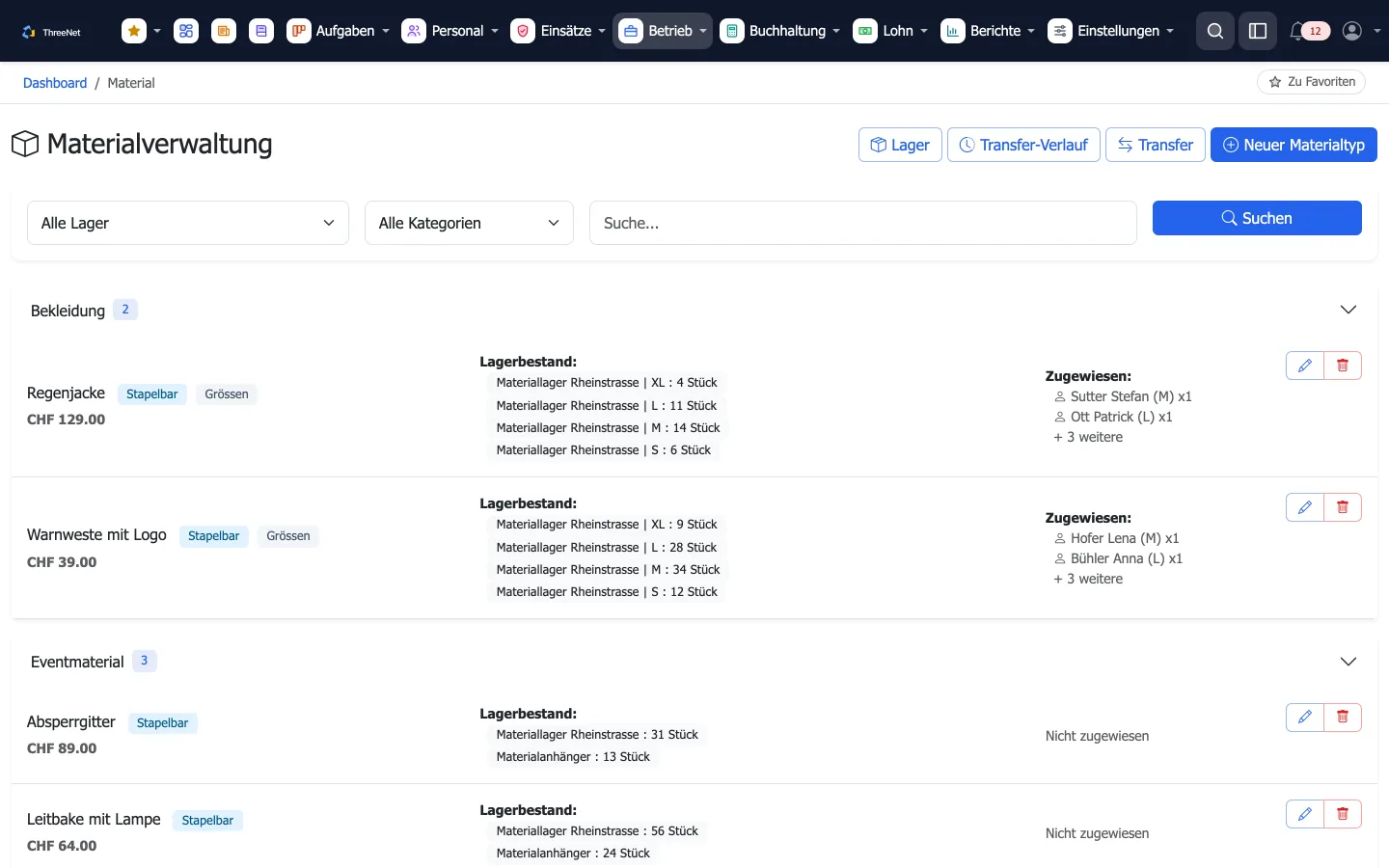Open the Betrieb menu

663,31
